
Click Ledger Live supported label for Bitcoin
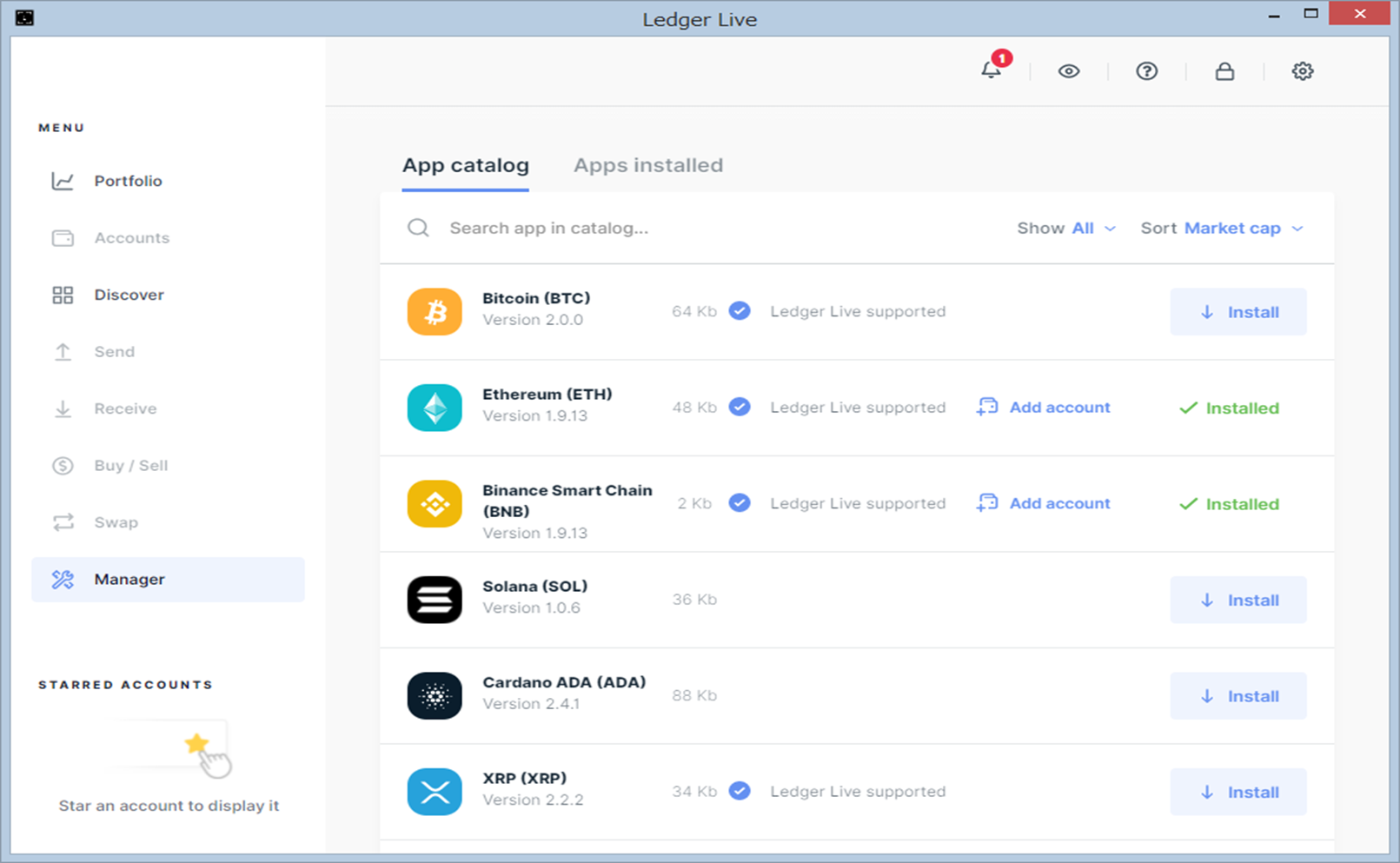(858, 311)
